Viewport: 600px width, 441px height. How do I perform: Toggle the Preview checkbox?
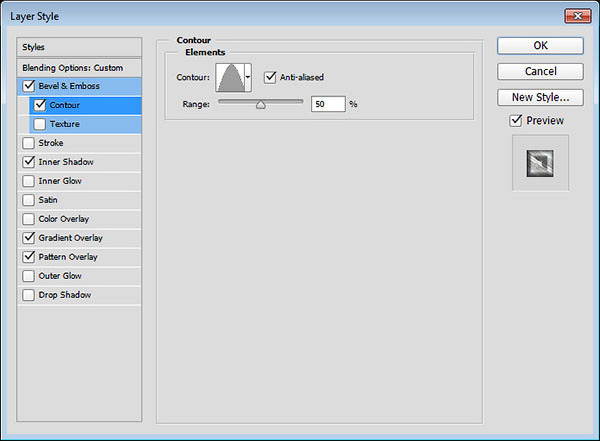[516, 121]
